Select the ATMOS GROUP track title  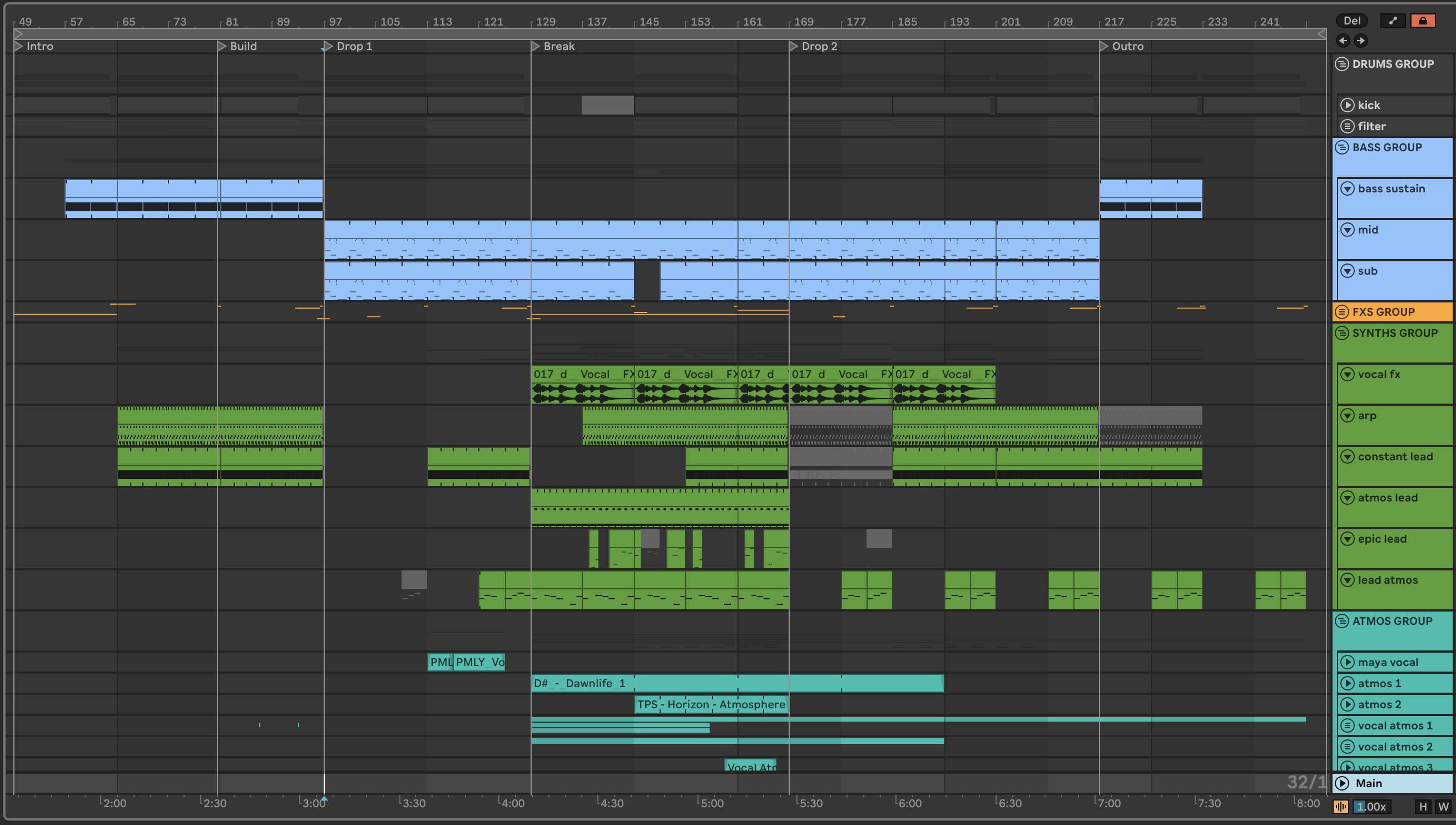(x=1392, y=621)
